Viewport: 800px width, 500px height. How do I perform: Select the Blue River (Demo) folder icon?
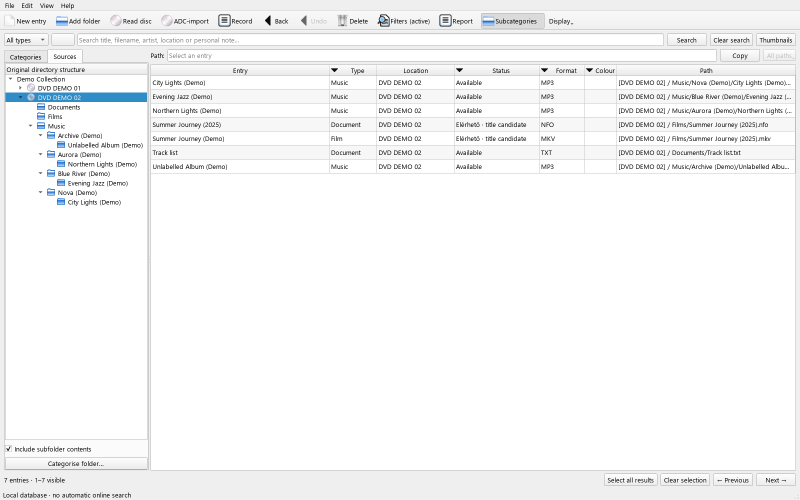51,173
